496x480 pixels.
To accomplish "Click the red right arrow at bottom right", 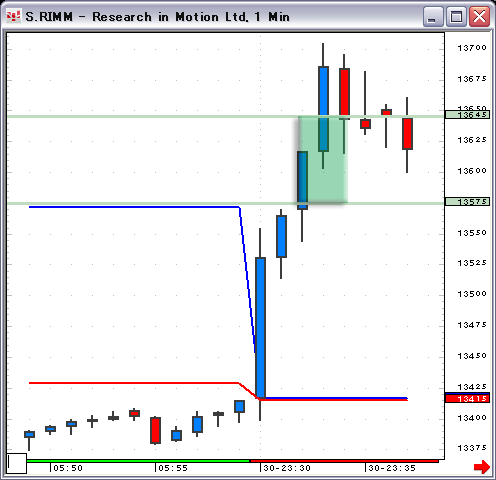I will tap(482, 467).
